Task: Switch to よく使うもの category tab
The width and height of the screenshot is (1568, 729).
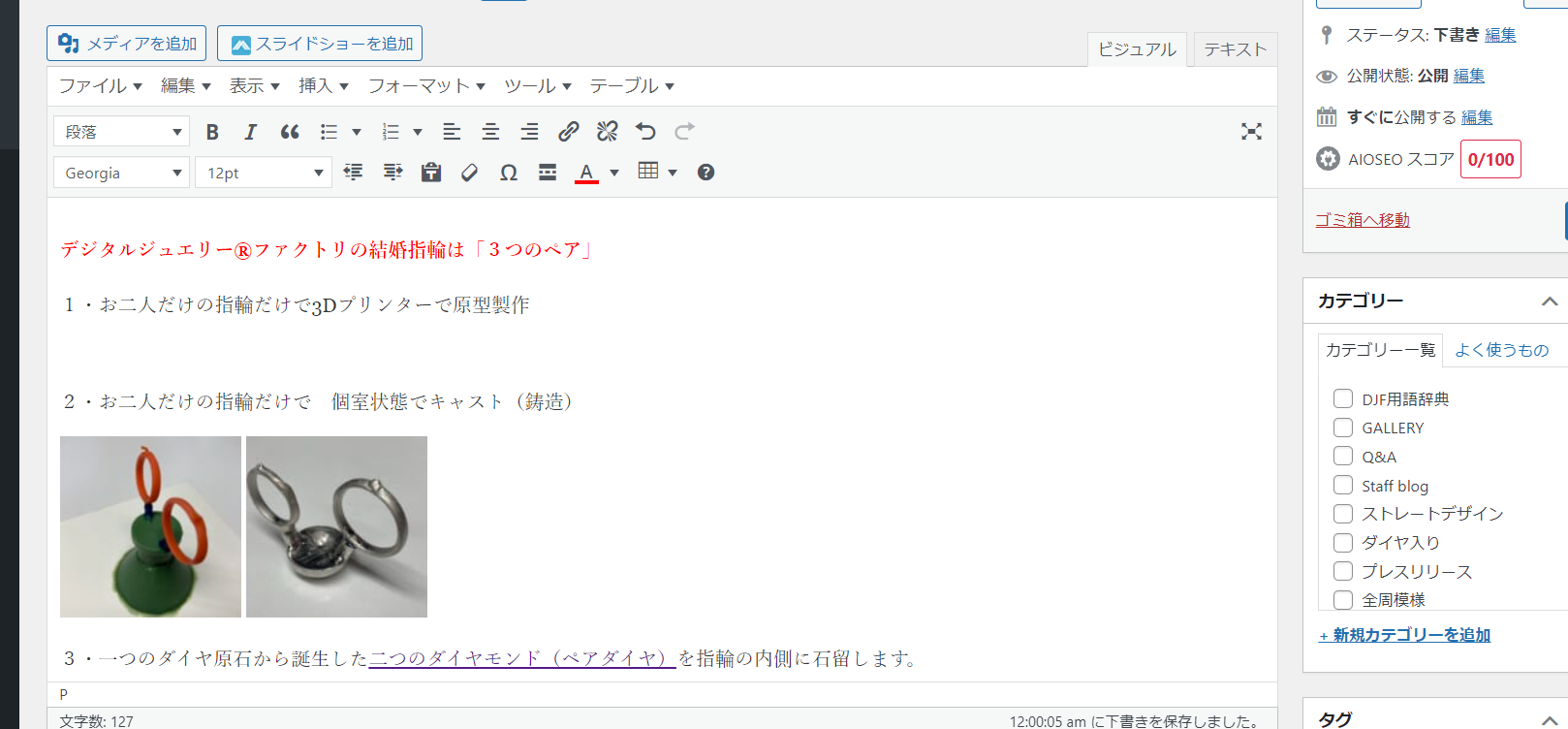Action: pos(1501,350)
